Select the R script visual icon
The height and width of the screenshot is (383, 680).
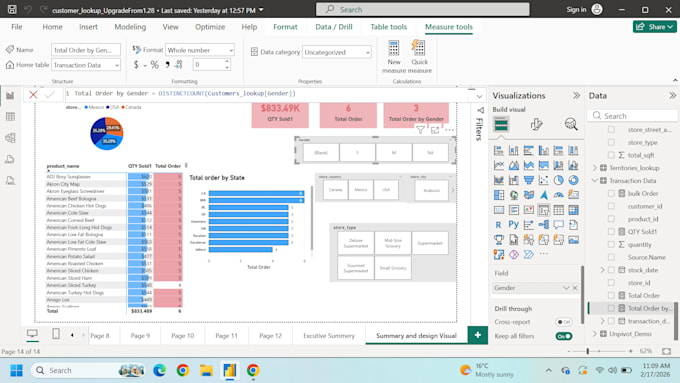499,225
